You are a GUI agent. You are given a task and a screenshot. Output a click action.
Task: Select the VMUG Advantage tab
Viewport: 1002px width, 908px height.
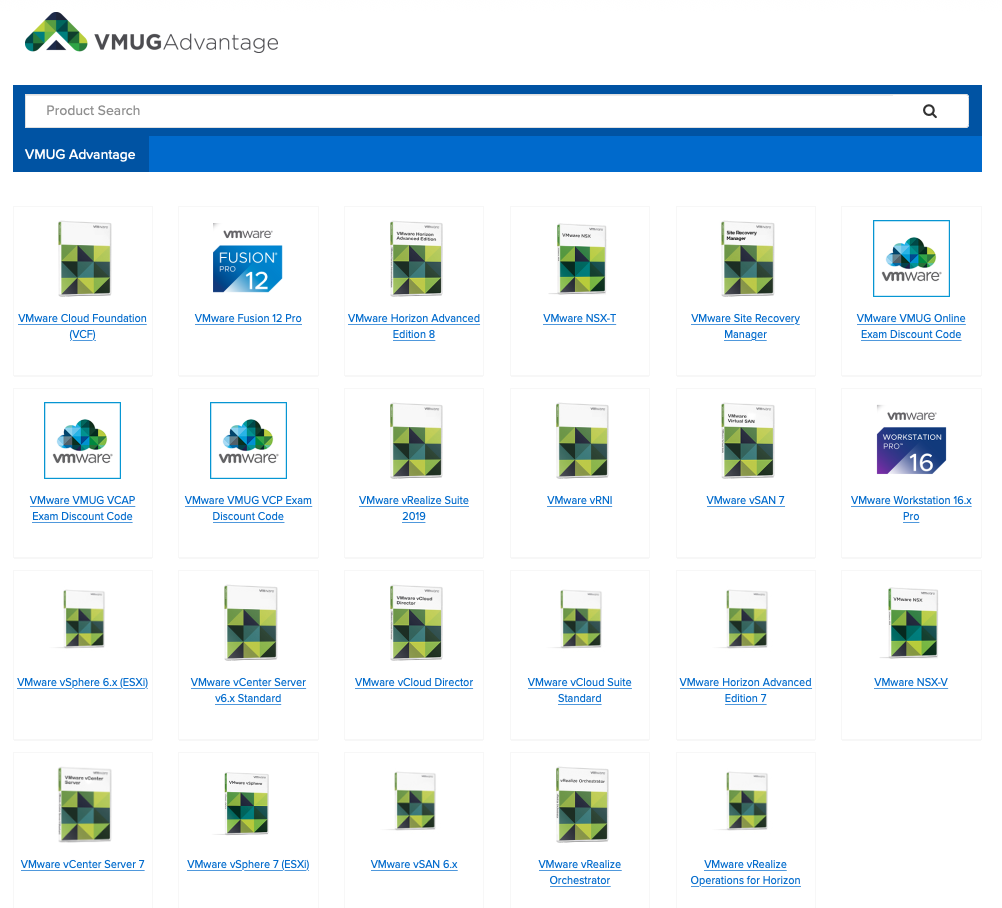click(x=80, y=154)
